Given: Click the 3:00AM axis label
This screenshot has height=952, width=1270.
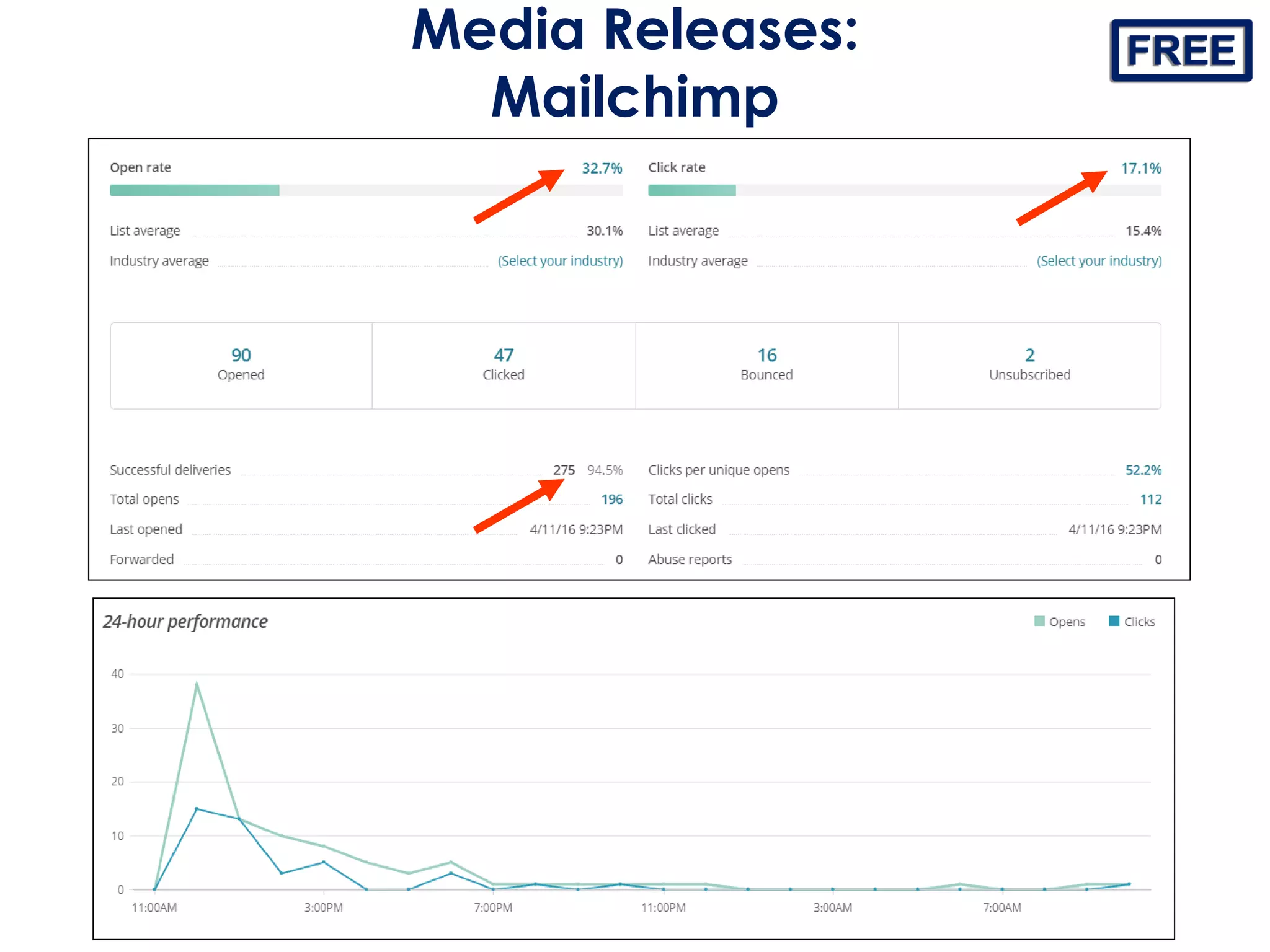Looking at the screenshot, I should 833,908.
